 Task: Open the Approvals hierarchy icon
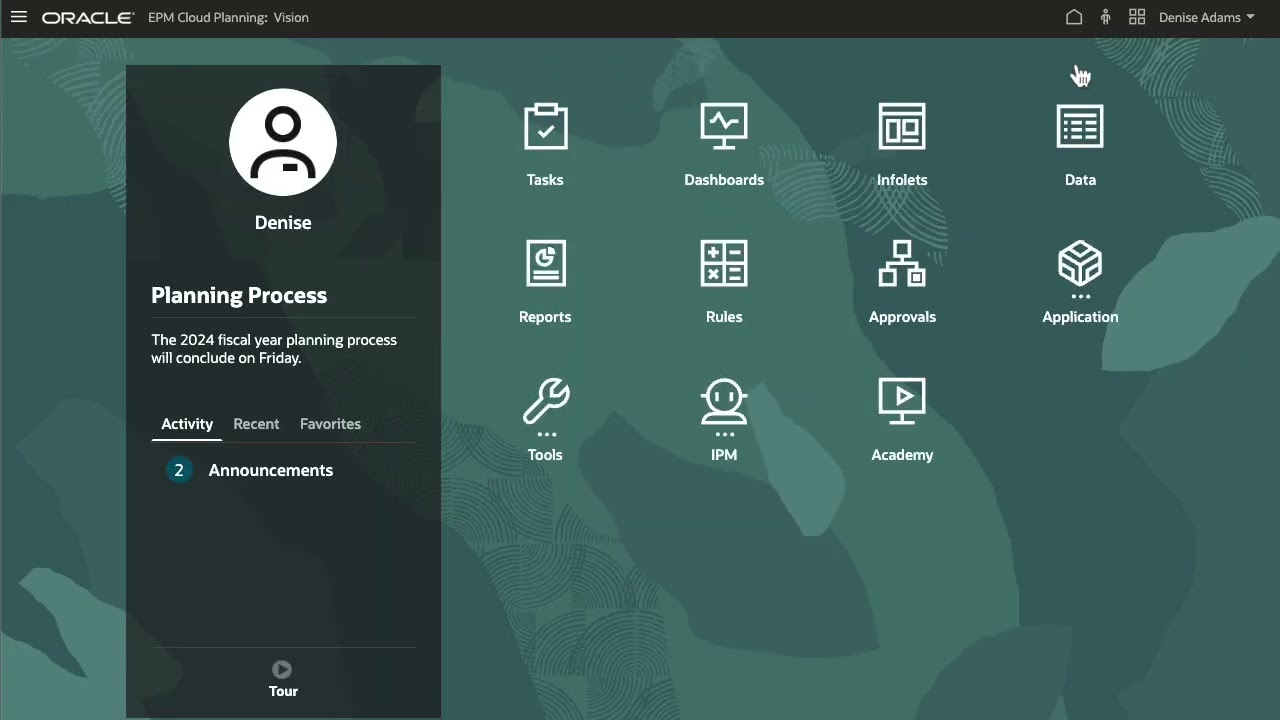pos(902,264)
